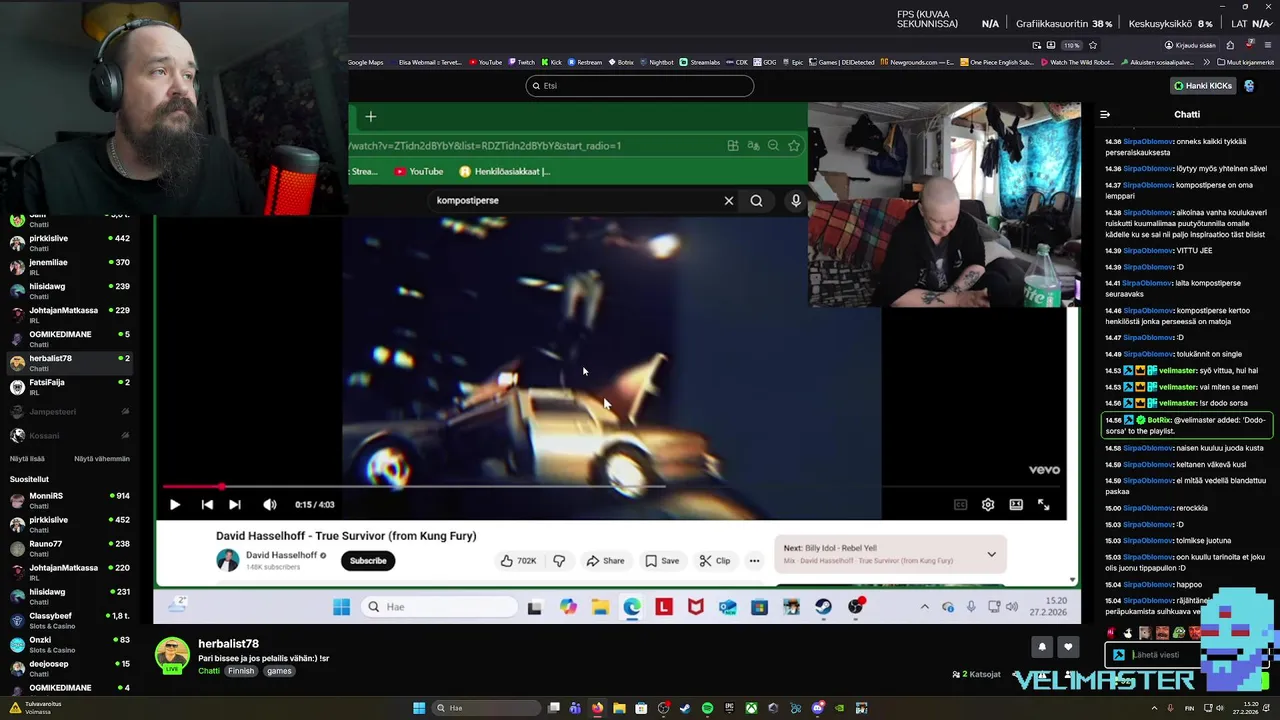This screenshot has height=720, width=1280.
Task: Save the video to a playlist
Action: click(662, 561)
